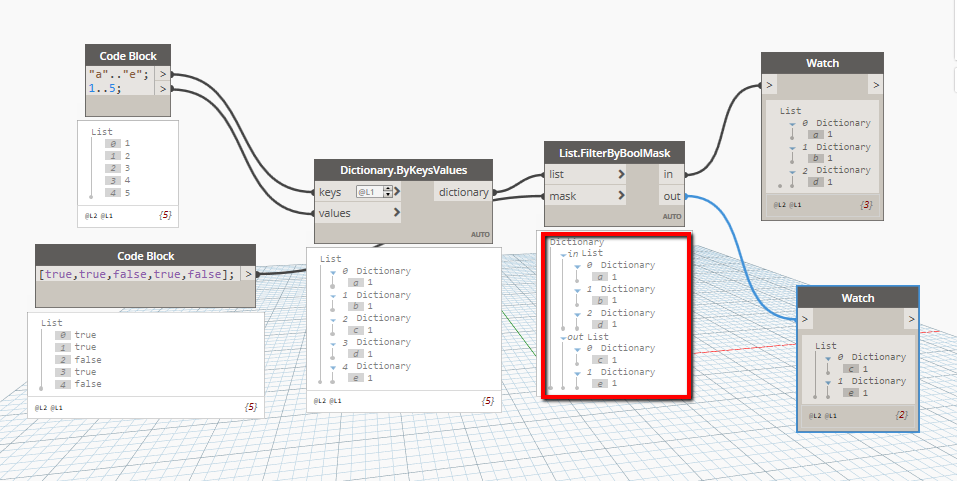
Task: Select key "d" in the upper Watch
Action: click(815, 182)
